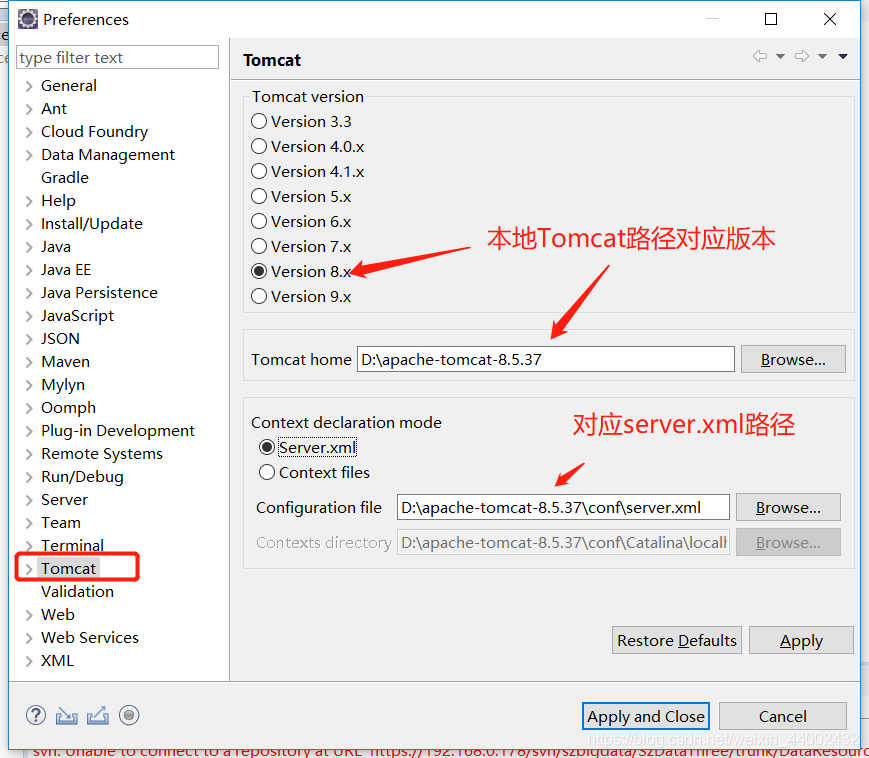Click the export preferences icon
Viewport: 869px width, 758px height.
98,716
